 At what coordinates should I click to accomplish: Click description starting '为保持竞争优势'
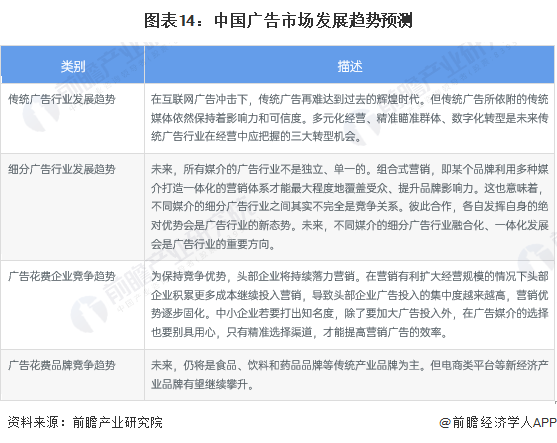(350, 304)
